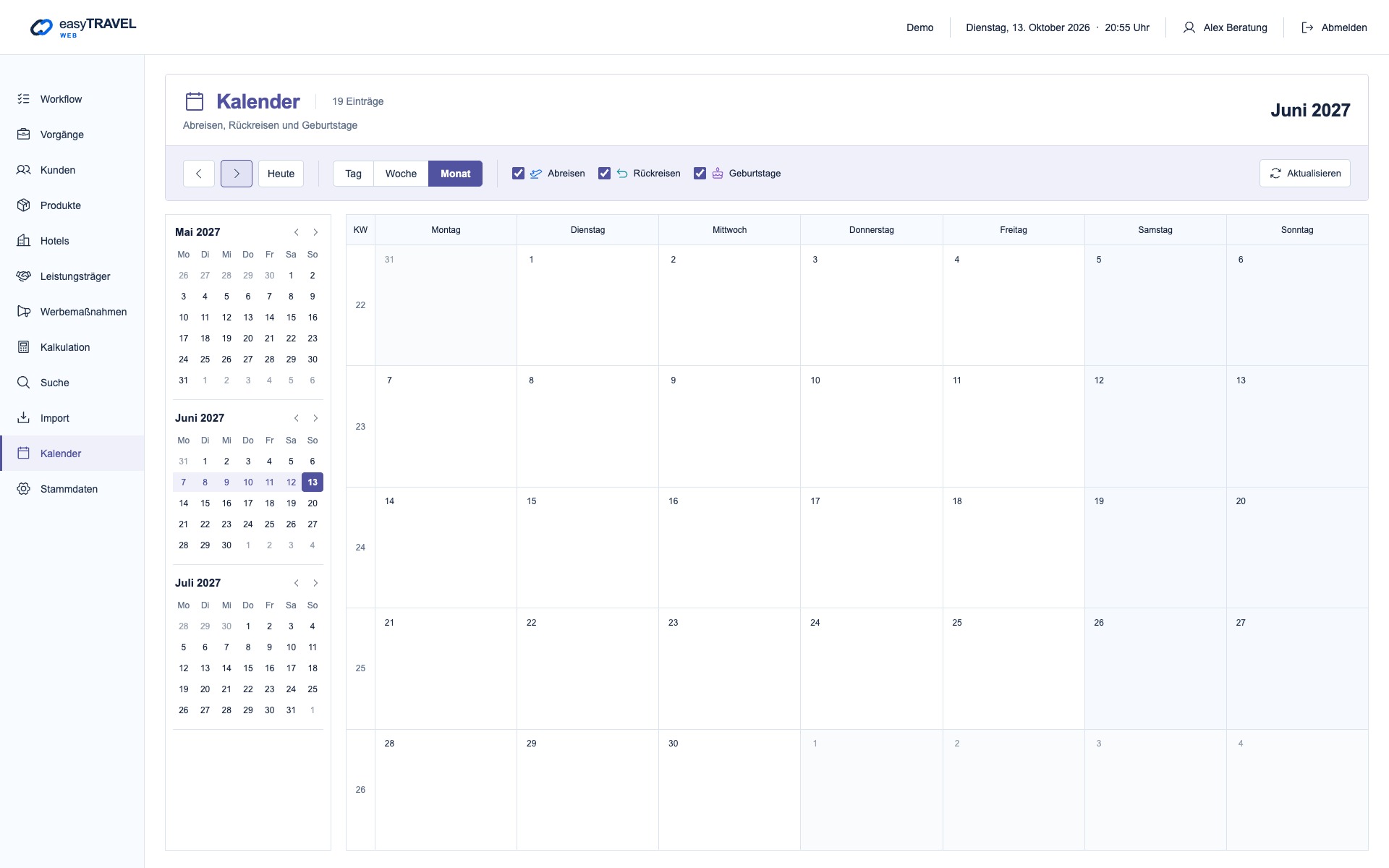Go to previous month in toolbar

pos(199,174)
